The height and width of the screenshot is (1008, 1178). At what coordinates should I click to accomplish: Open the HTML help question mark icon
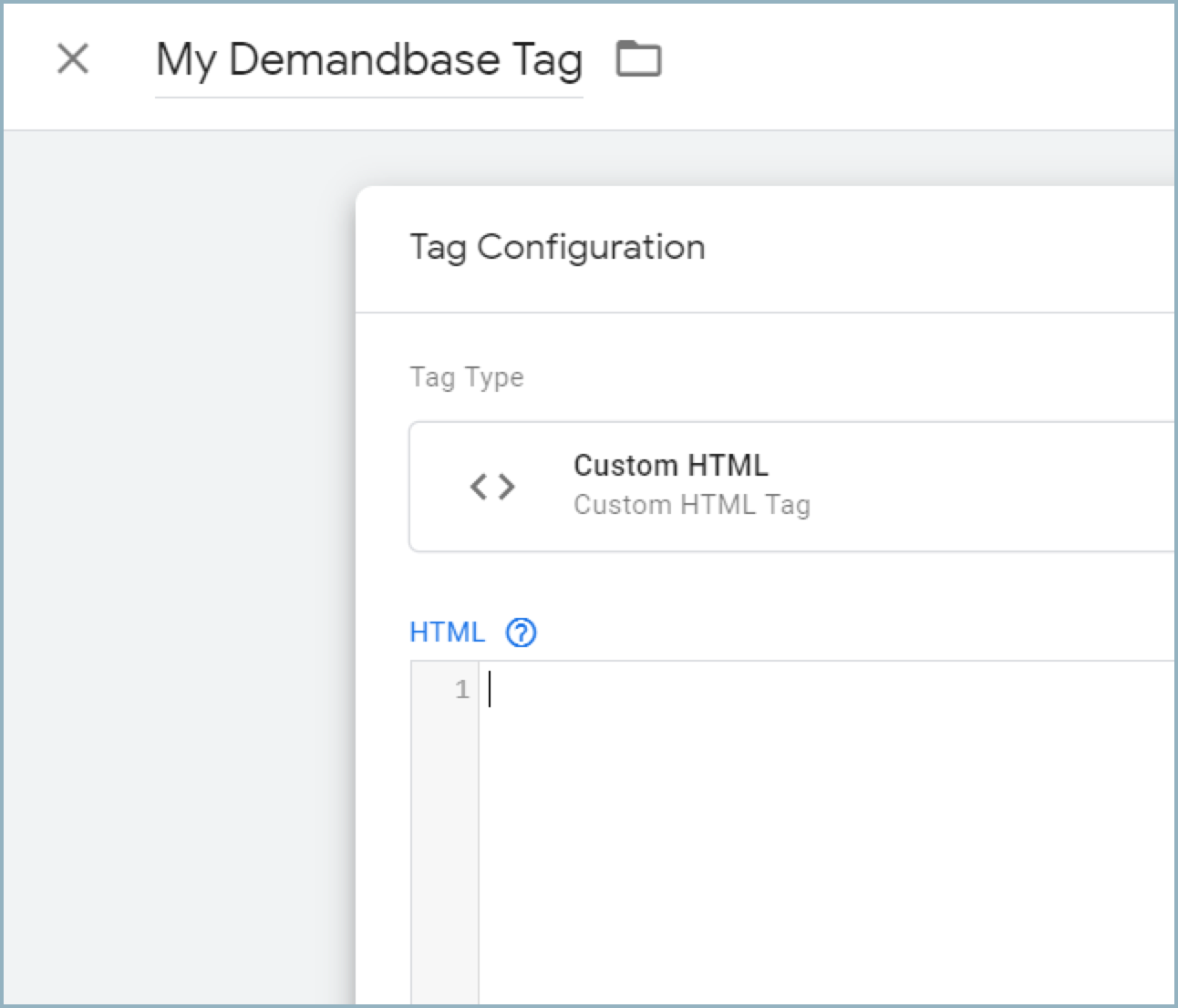[x=521, y=632]
